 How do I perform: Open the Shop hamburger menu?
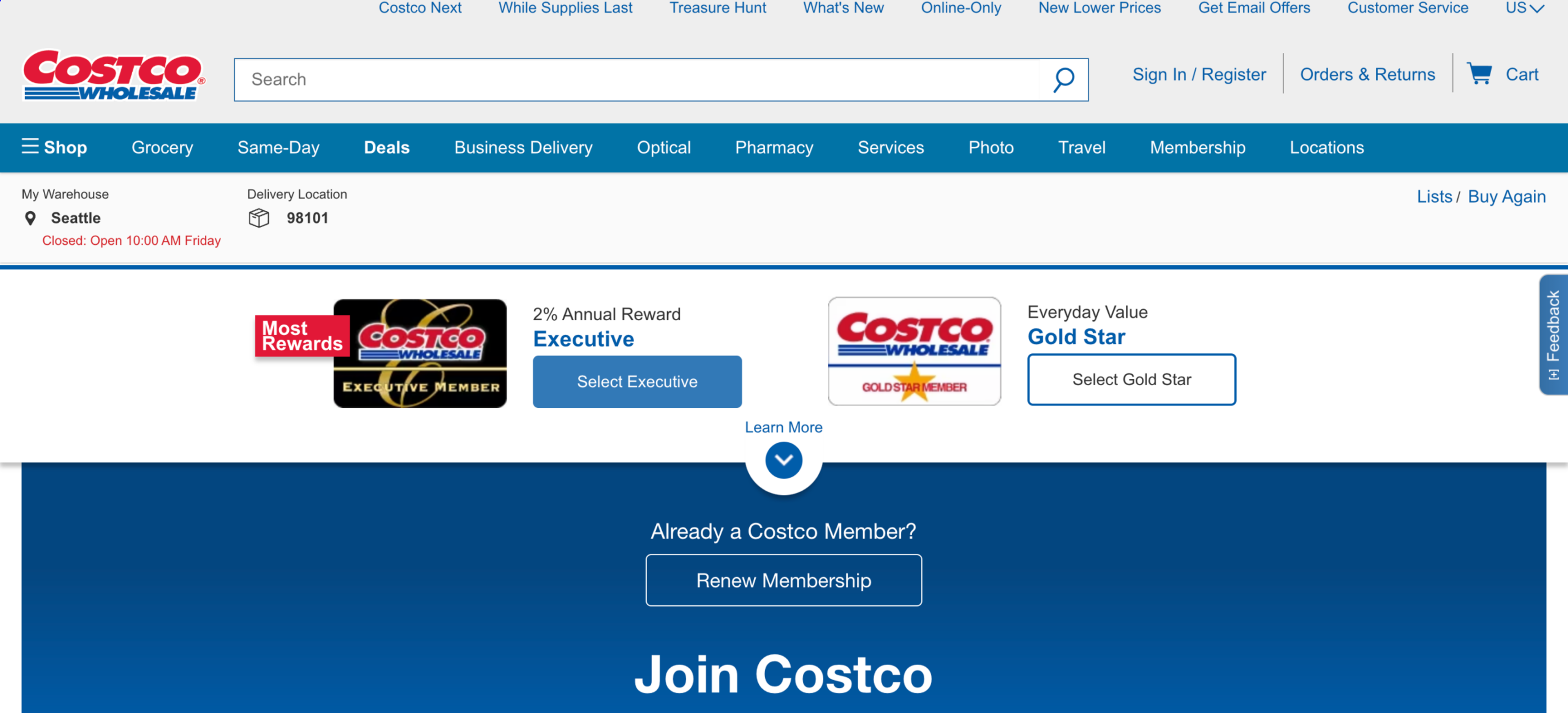[54, 148]
